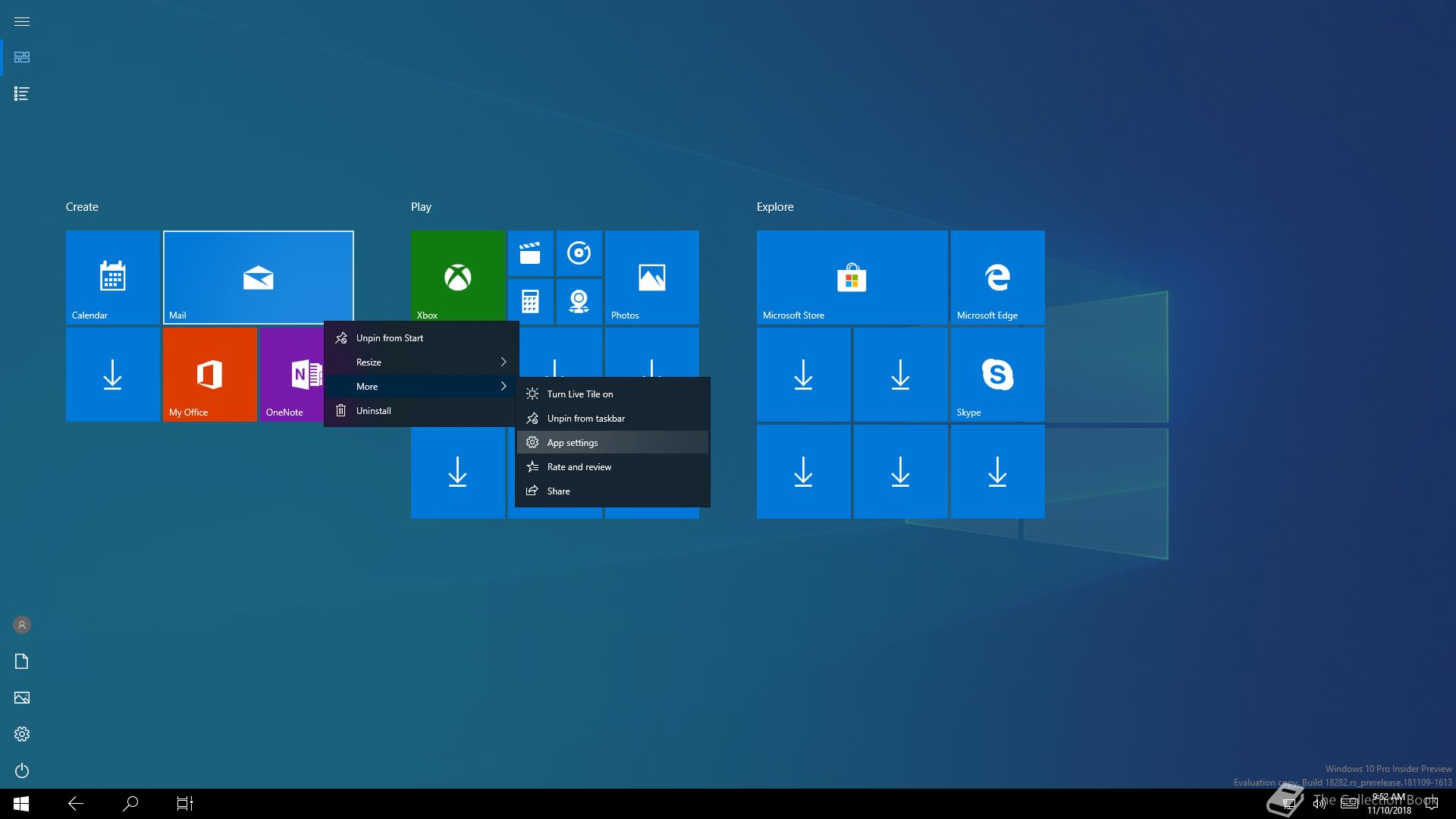Open the Groove Music disc tile
Image resolution: width=1456 pixels, height=819 pixels.
point(579,253)
